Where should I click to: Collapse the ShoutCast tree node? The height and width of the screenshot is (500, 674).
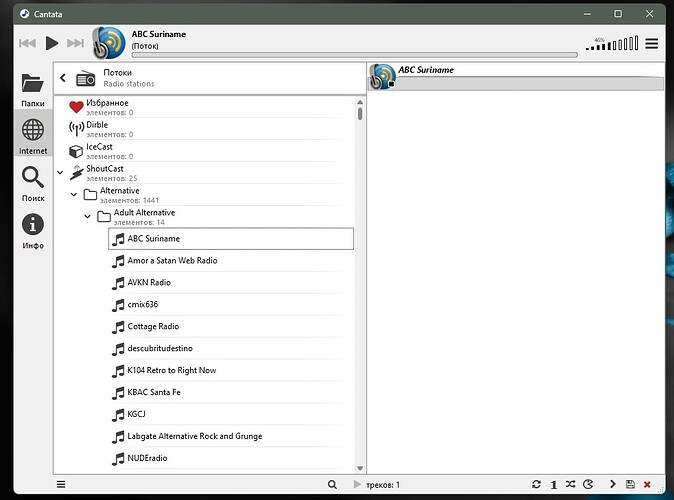pyautogui.click(x=60, y=173)
